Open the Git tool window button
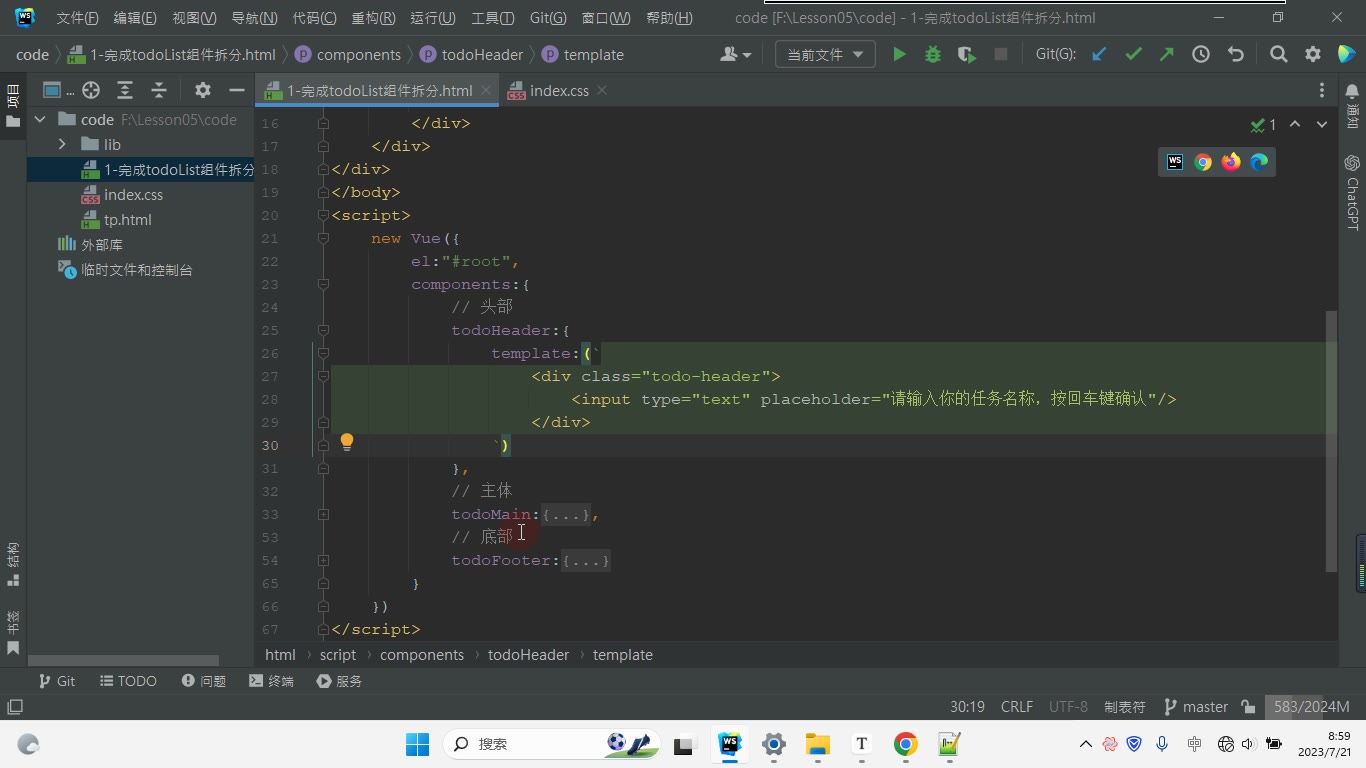Viewport: 1366px width, 768px height. [56, 681]
